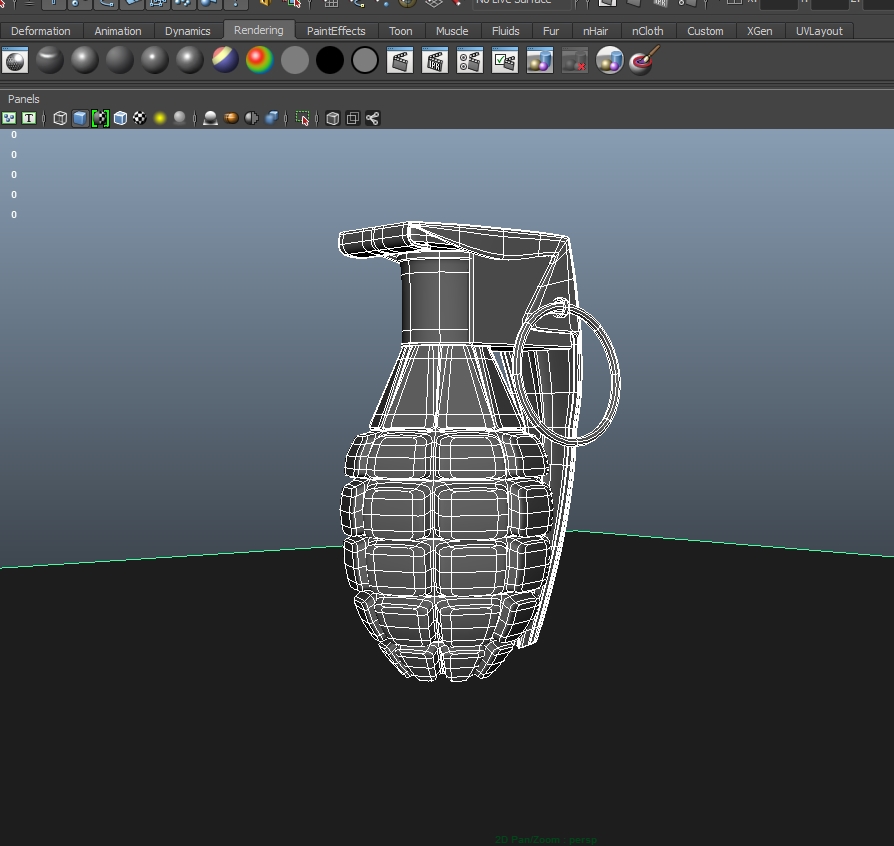Click the solid black sphere shelf icon
This screenshot has height=846, width=894.
pyautogui.click(x=330, y=61)
